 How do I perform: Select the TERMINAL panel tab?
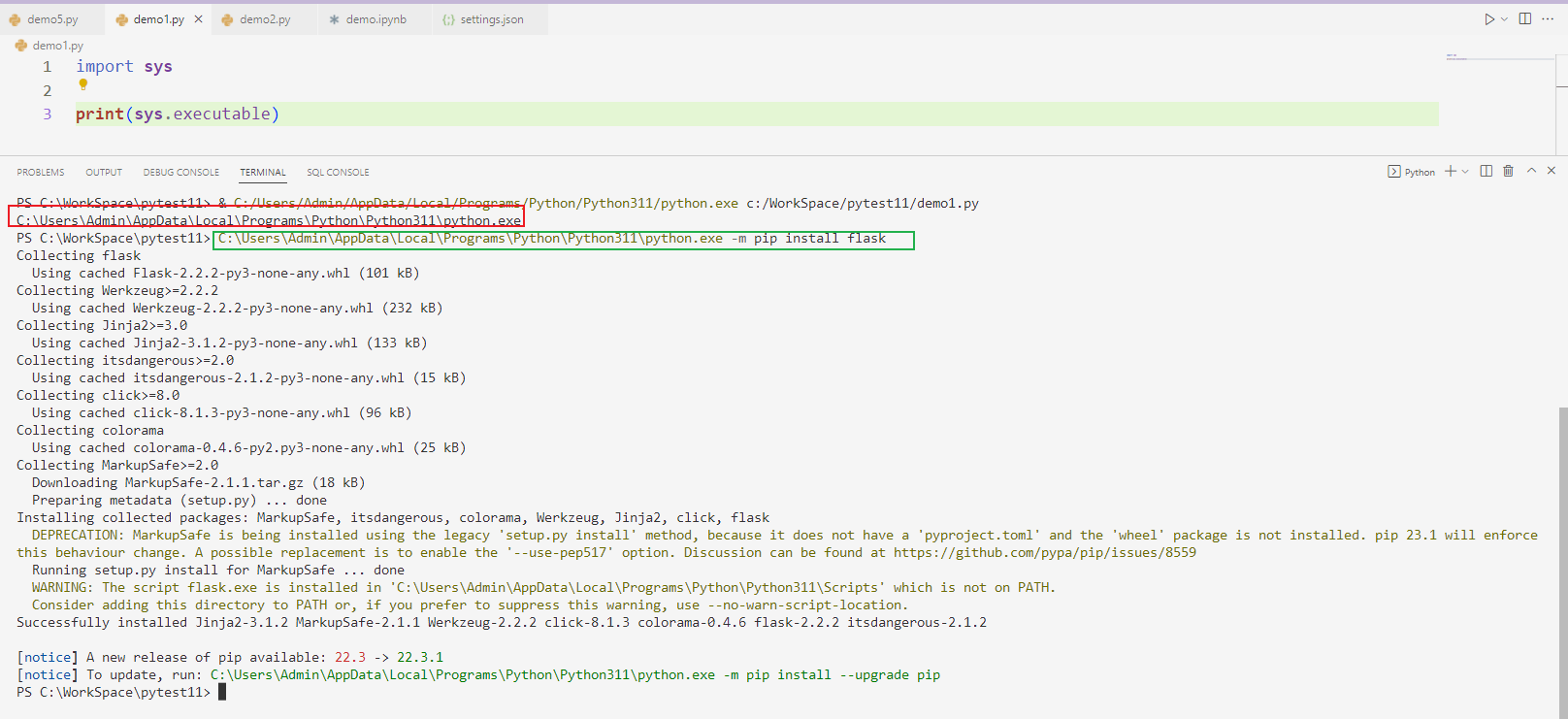[263, 173]
